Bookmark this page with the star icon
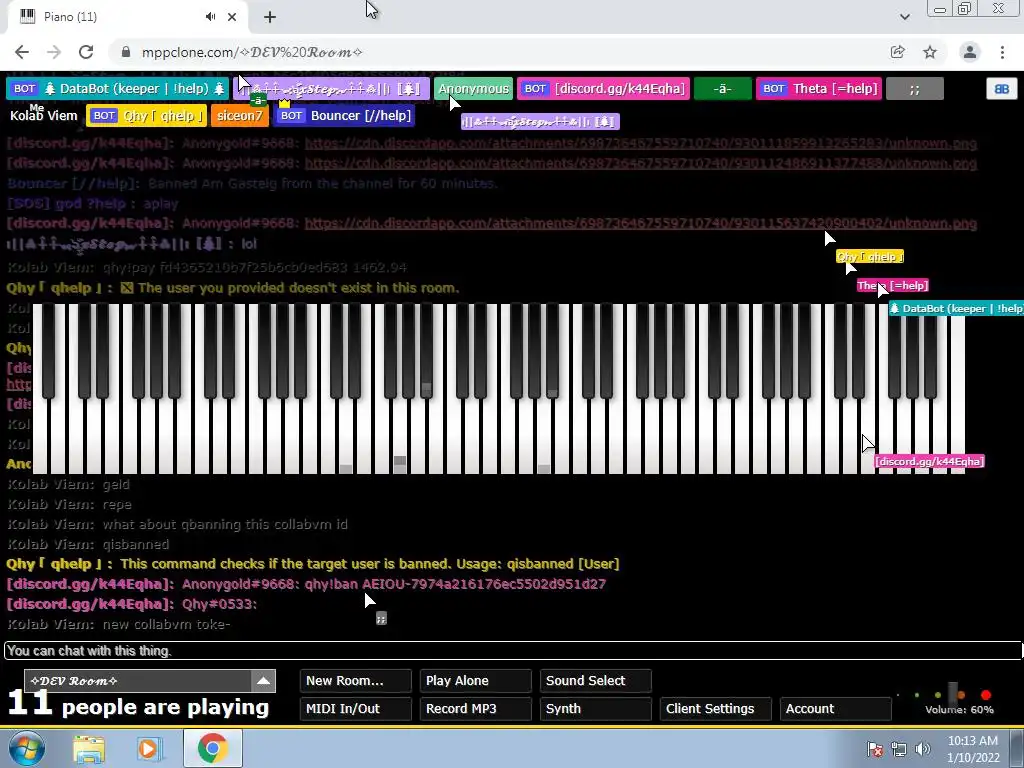Screen dimensions: 1024x768 [x=930, y=52]
